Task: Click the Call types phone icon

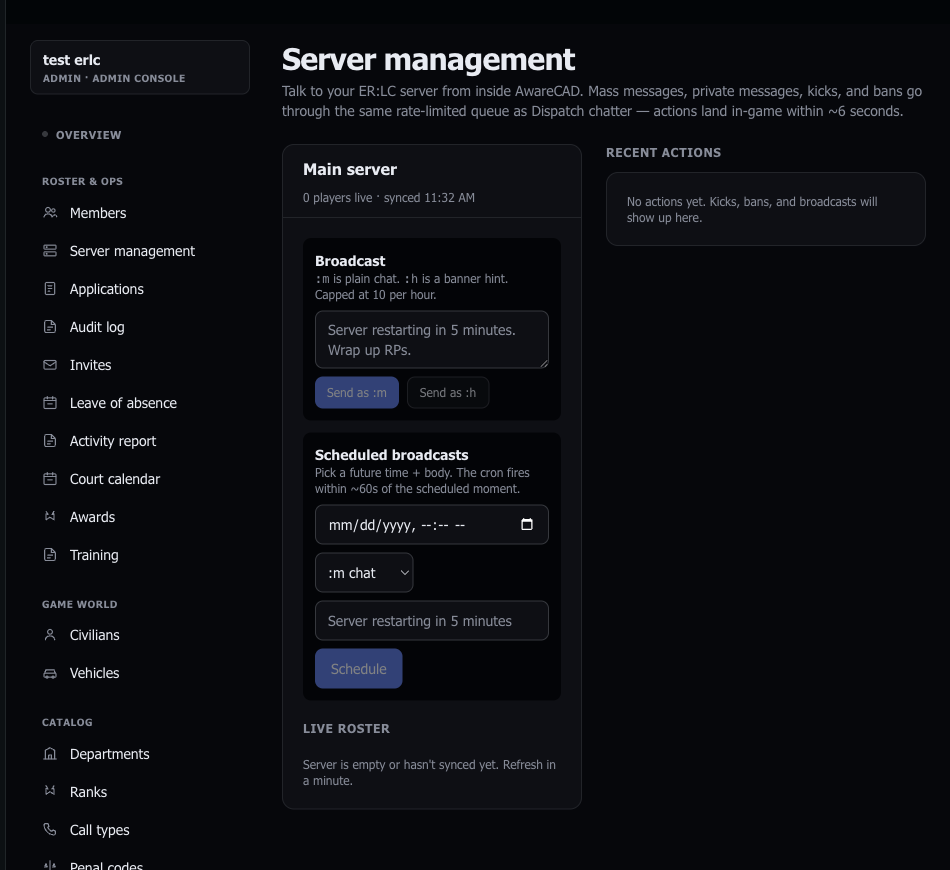Action: tap(50, 829)
